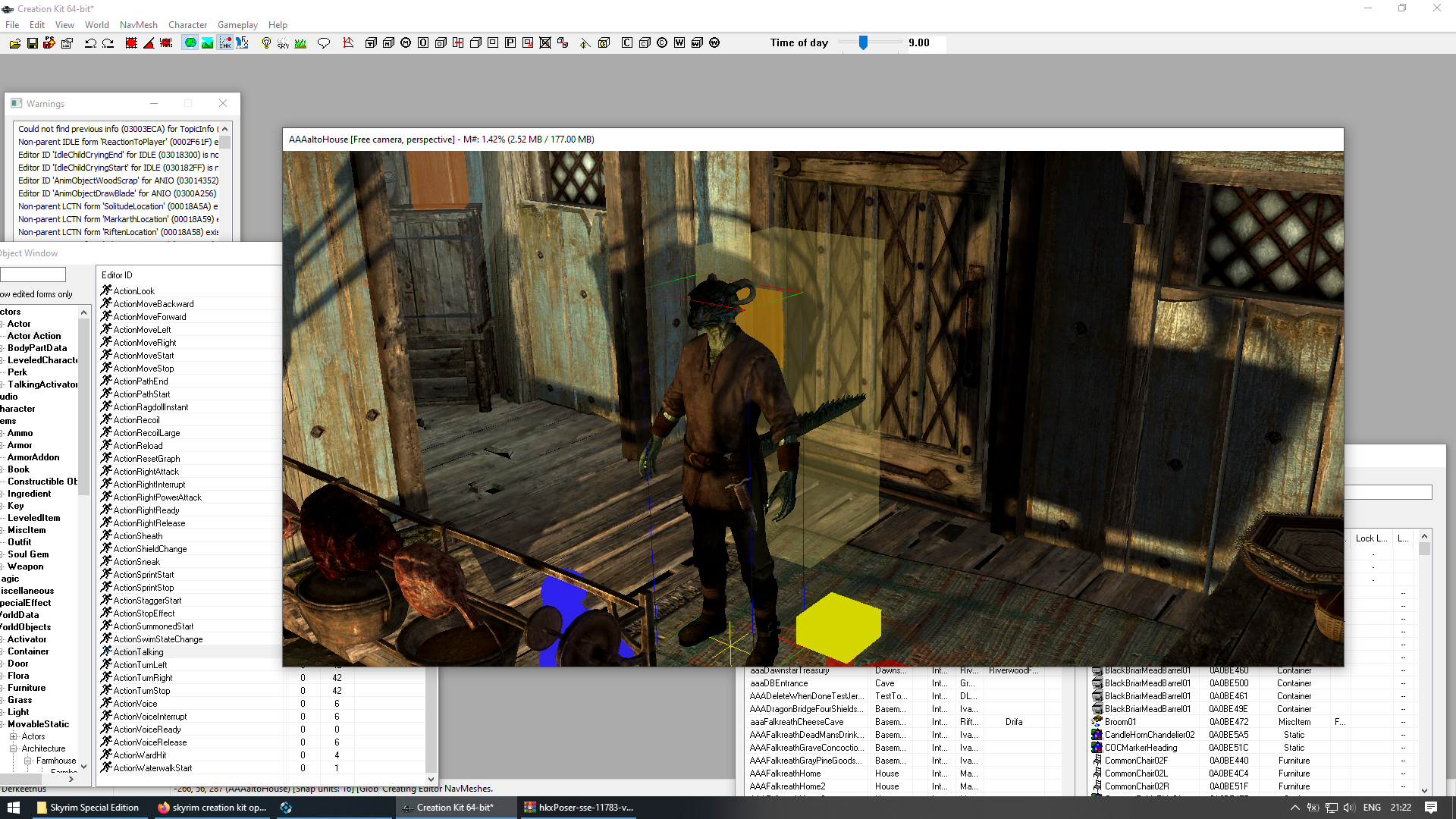This screenshot has height=819, width=1456.
Task: Select ActionSneak in the Editor ID list
Action: 136,562
